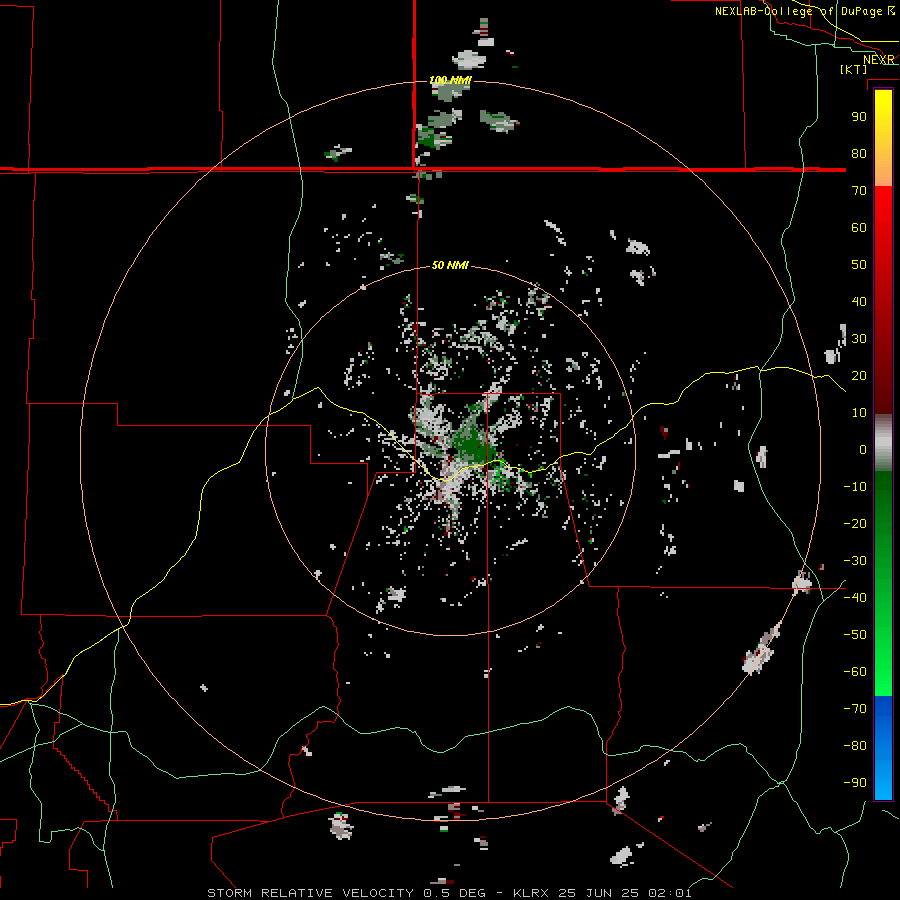Click the -20 value on the velocity scale
900x900 pixels.
tap(855, 523)
